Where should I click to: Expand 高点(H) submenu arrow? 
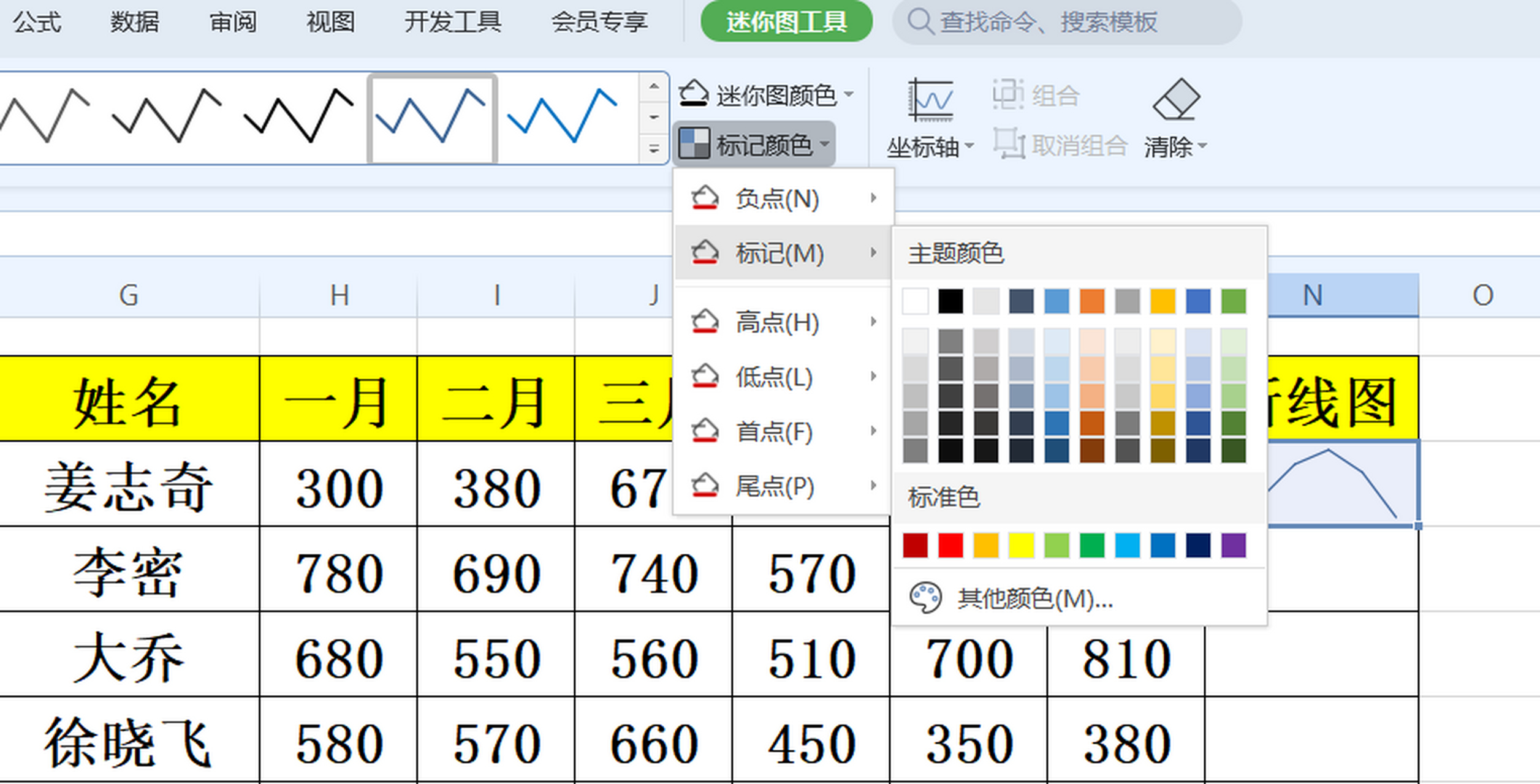pyautogui.click(x=874, y=321)
